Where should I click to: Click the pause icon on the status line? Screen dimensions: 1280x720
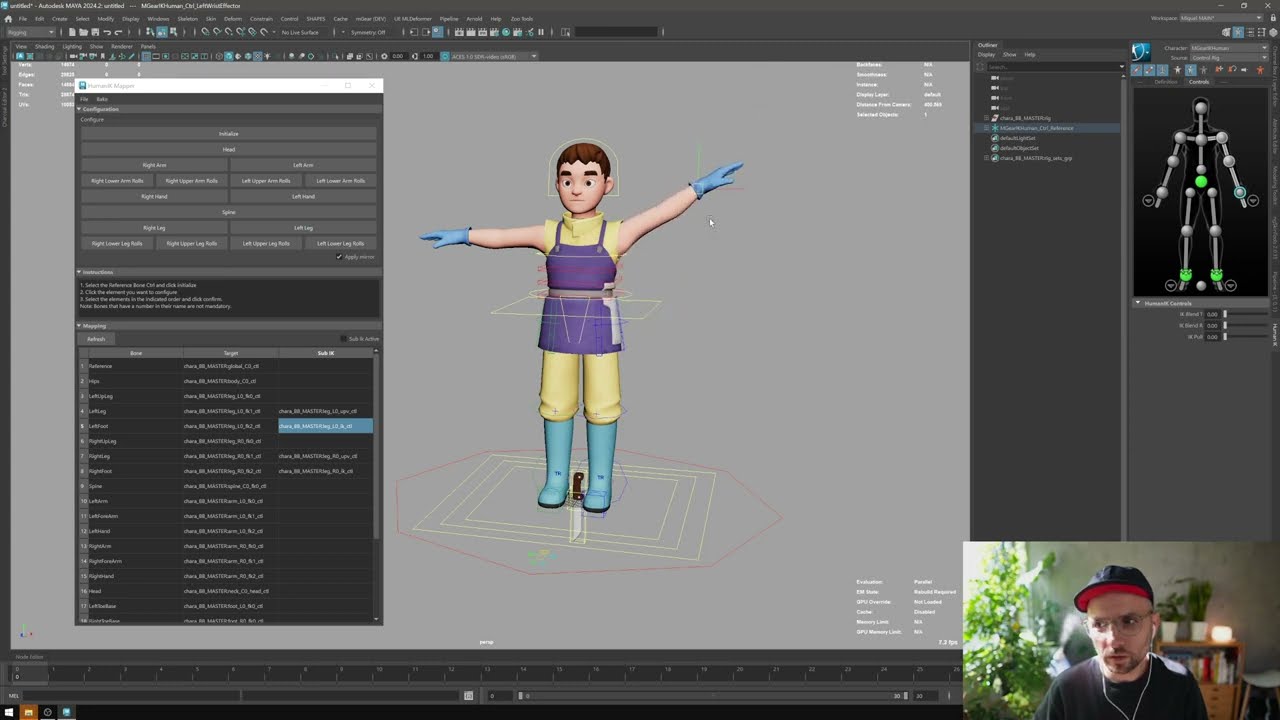pyautogui.click(x=541, y=32)
